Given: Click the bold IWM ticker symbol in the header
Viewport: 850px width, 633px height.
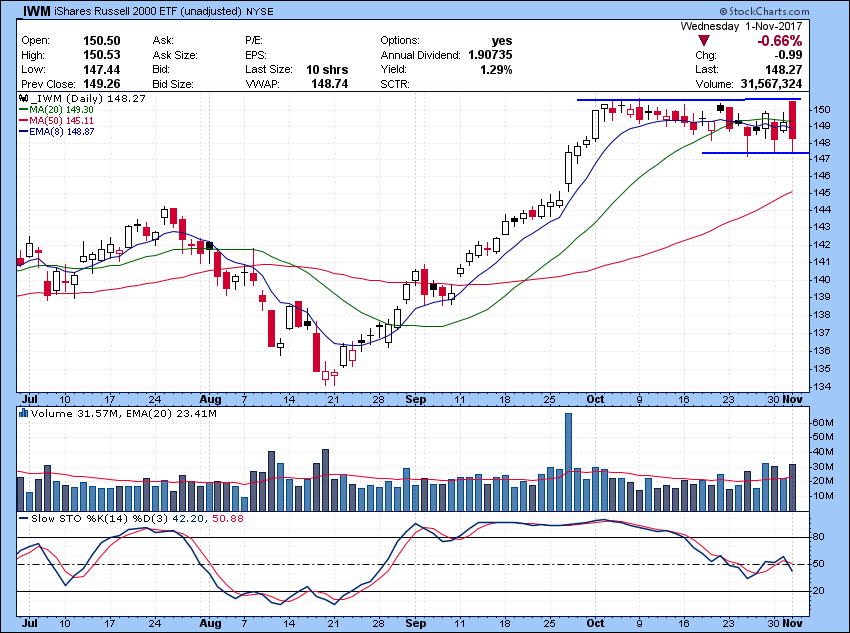Looking at the screenshot, I should pos(38,11).
